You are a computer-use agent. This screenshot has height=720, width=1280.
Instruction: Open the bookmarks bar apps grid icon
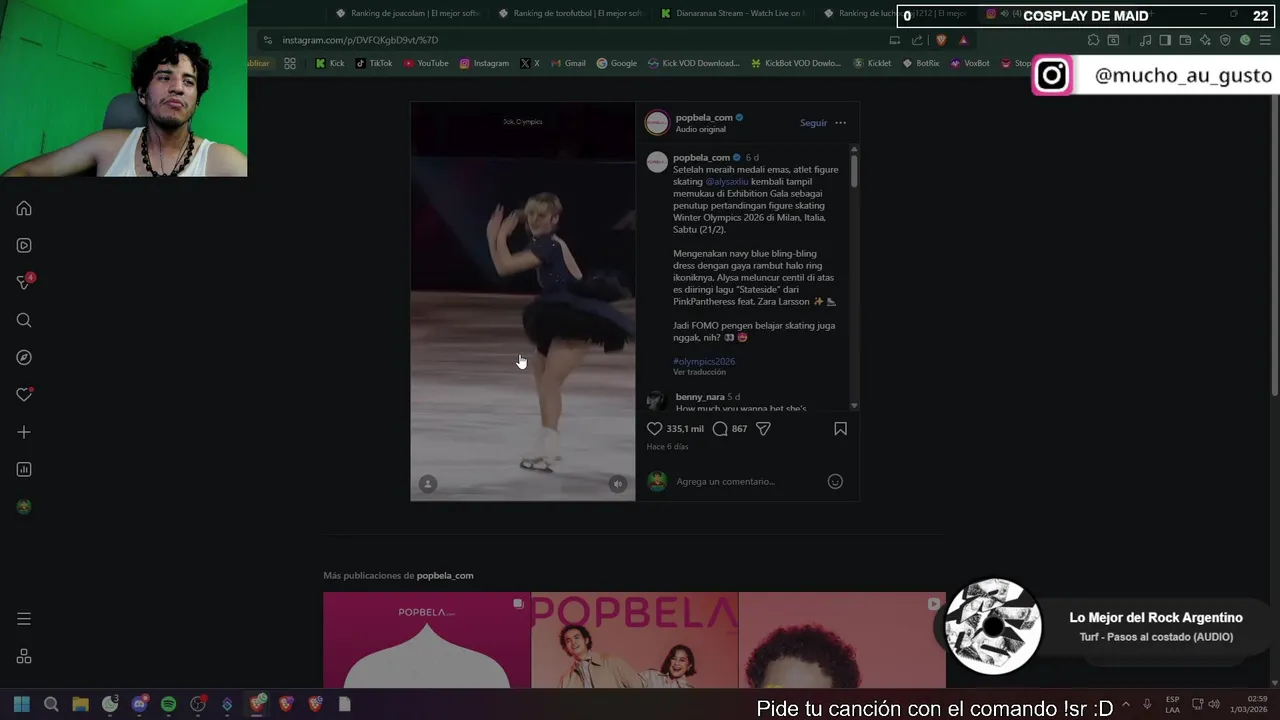(289, 63)
